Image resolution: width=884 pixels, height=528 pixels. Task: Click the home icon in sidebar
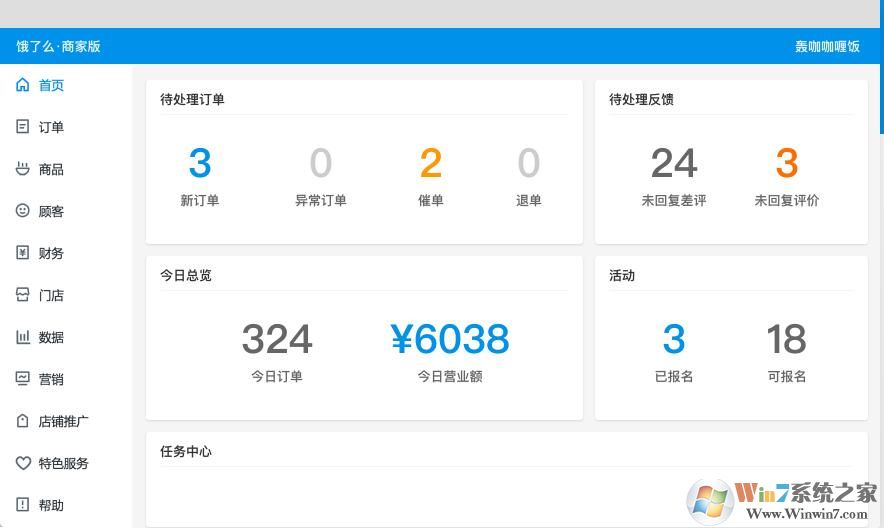(23, 85)
